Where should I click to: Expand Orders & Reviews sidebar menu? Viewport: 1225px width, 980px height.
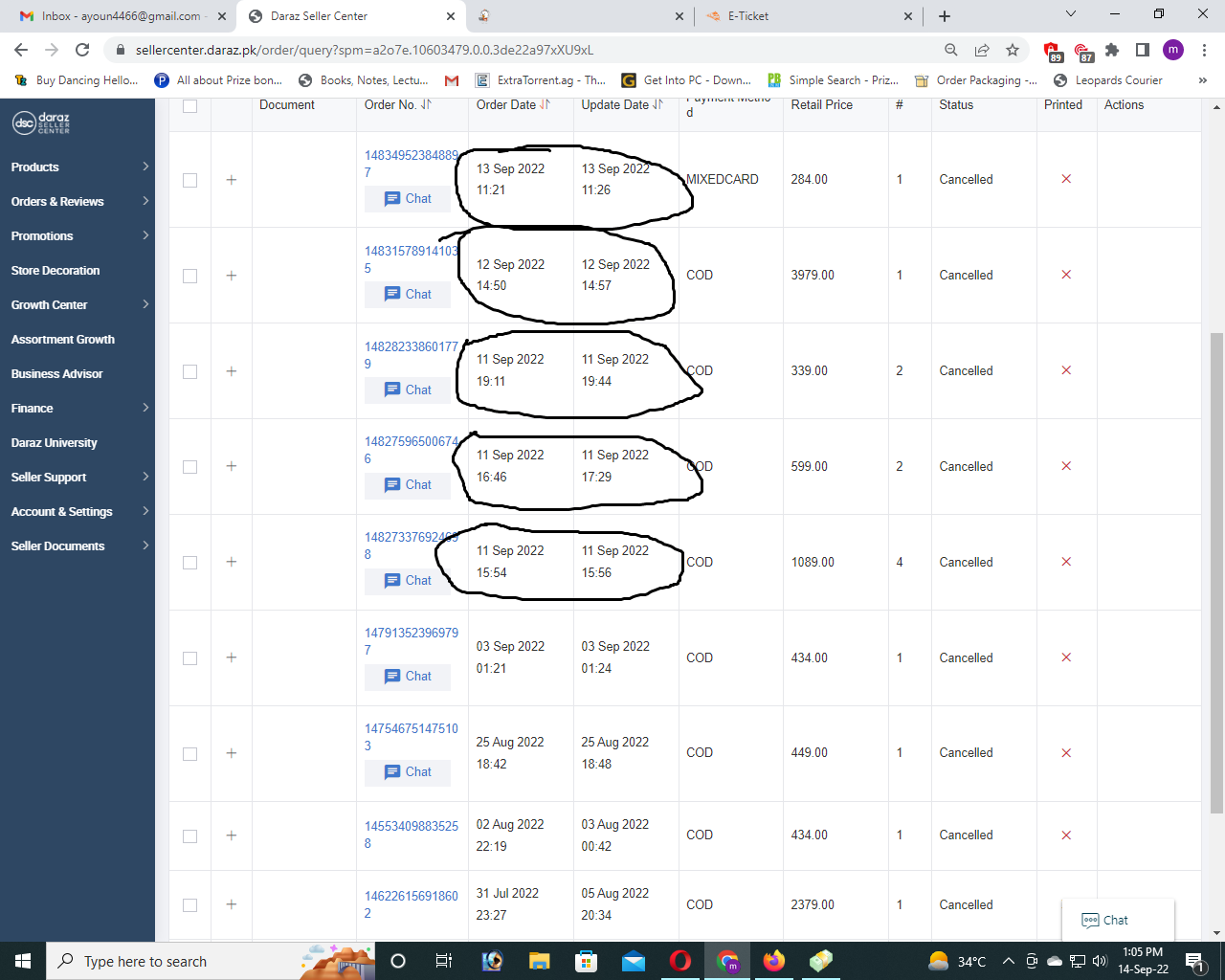coord(78,201)
